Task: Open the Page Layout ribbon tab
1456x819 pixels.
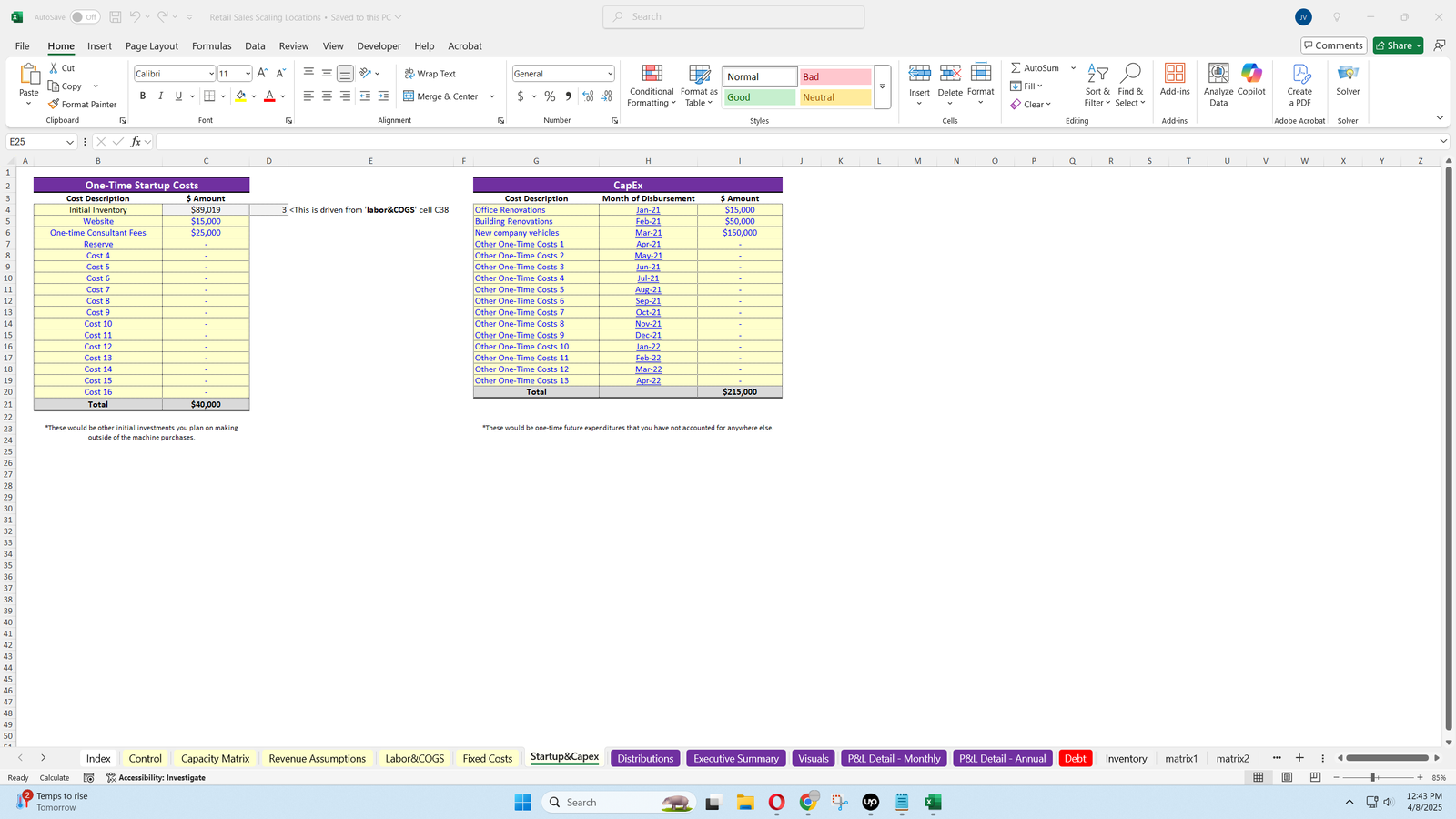Action: point(152,46)
